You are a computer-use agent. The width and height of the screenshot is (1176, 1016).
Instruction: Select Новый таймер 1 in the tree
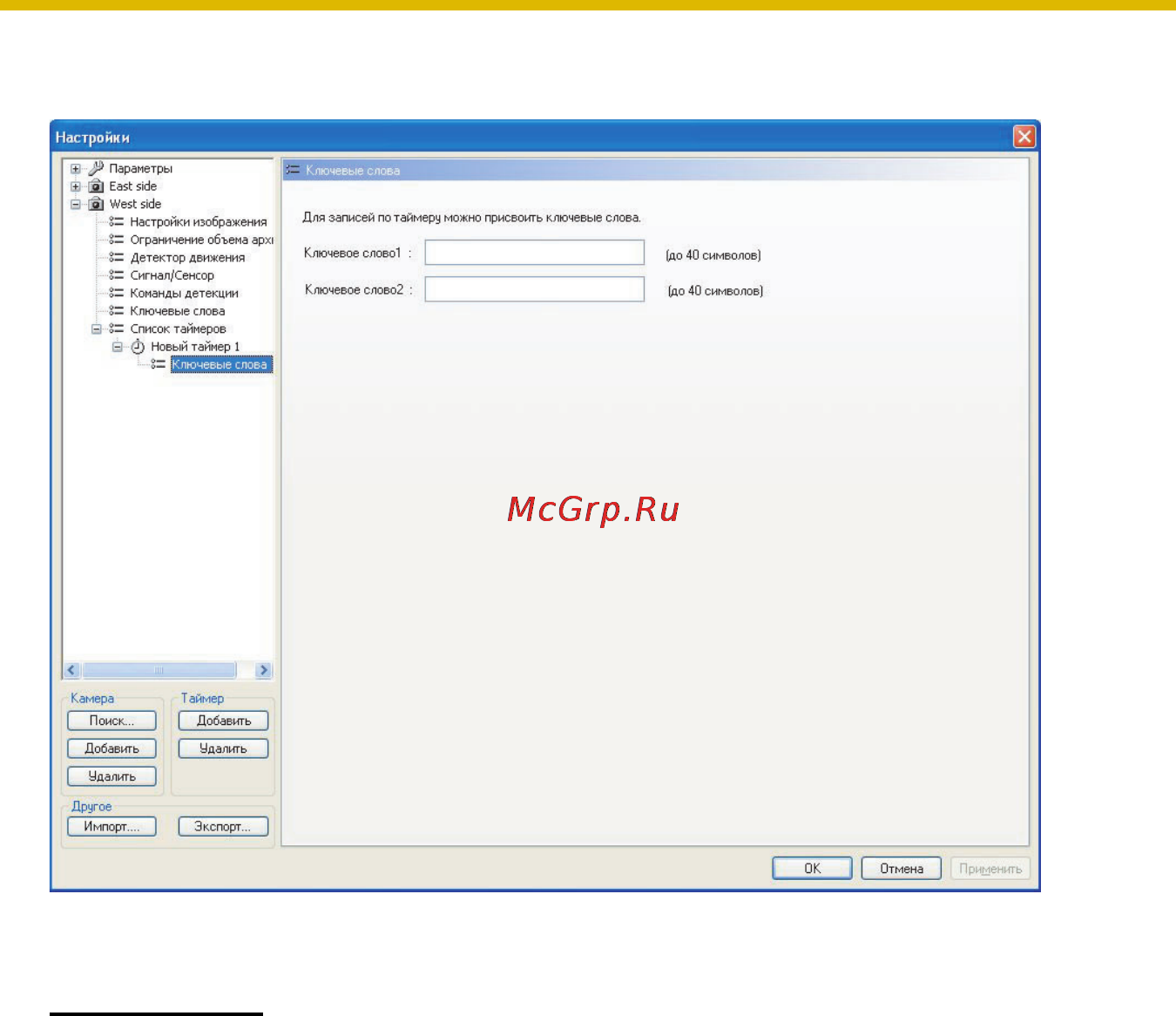pyautogui.click(x=195, y=347)
